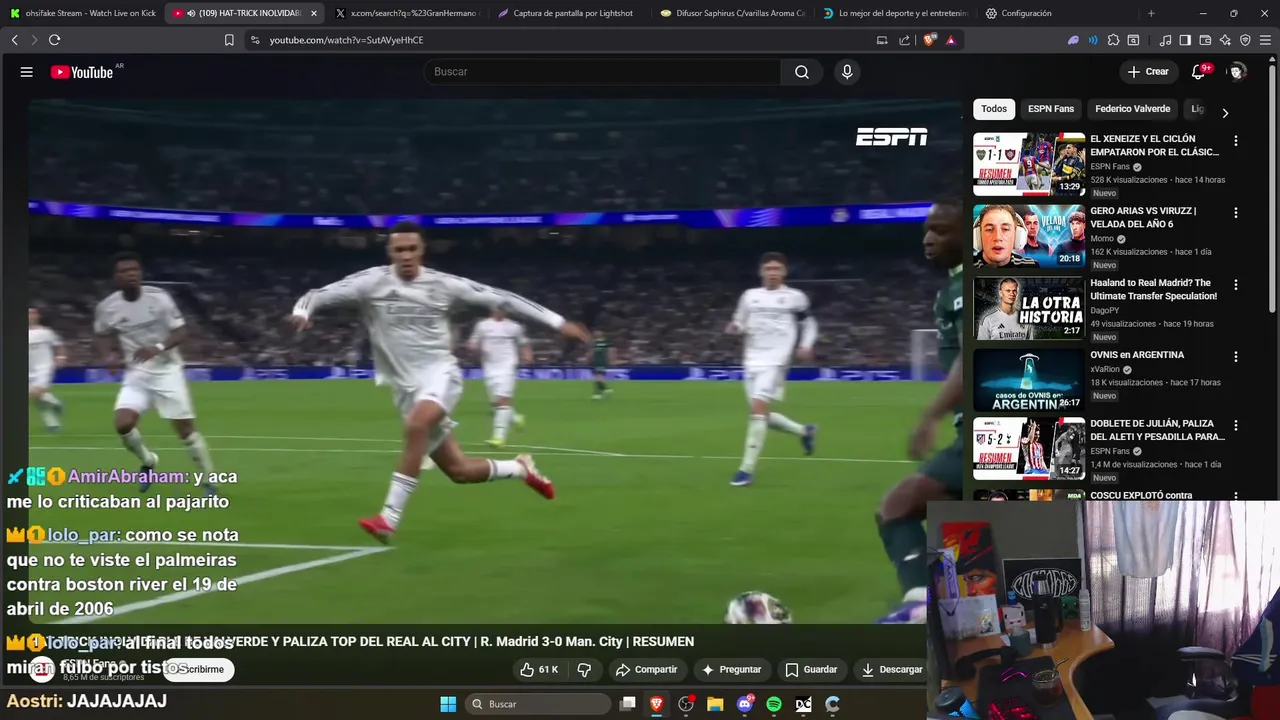This screenshot has width=1280, height=720.
Task: Click the Compartir button
Action: pyautogui.click(x=646, y=669)
